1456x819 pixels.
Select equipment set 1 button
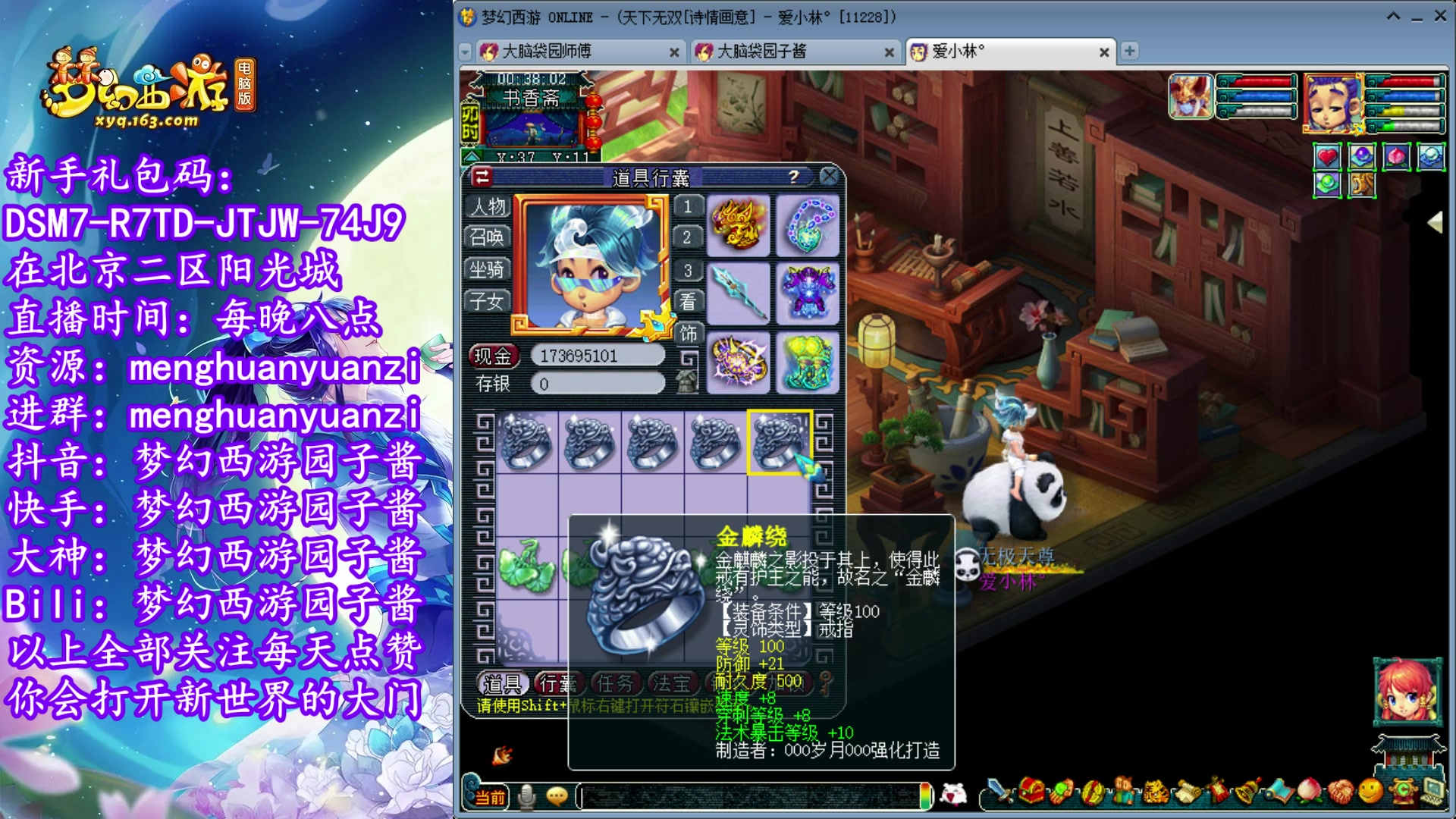pyautogui.click(x=688, y=206)
